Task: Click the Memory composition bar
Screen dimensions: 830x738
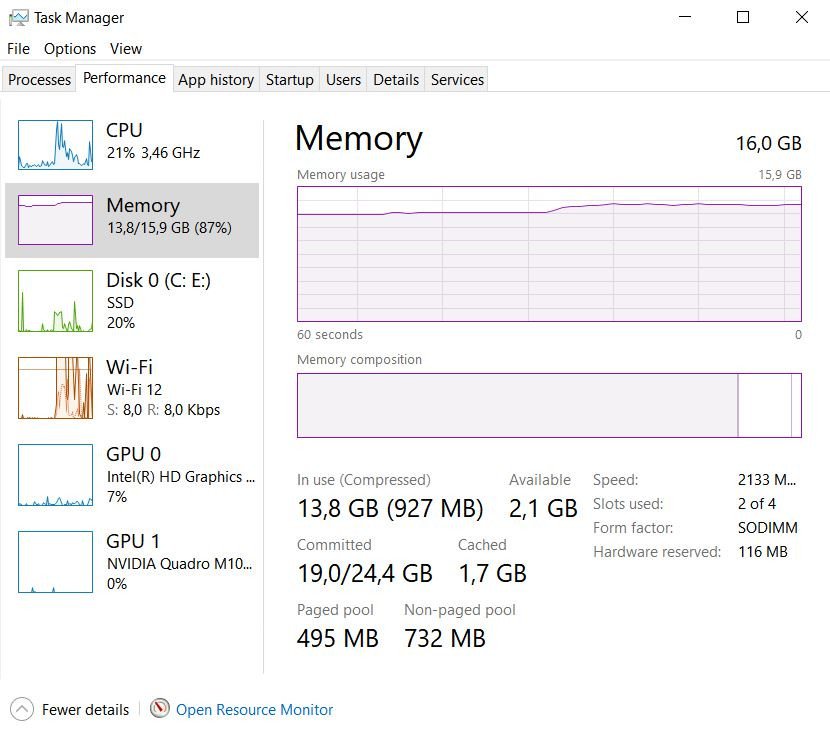Action: (x=548, y=405)
